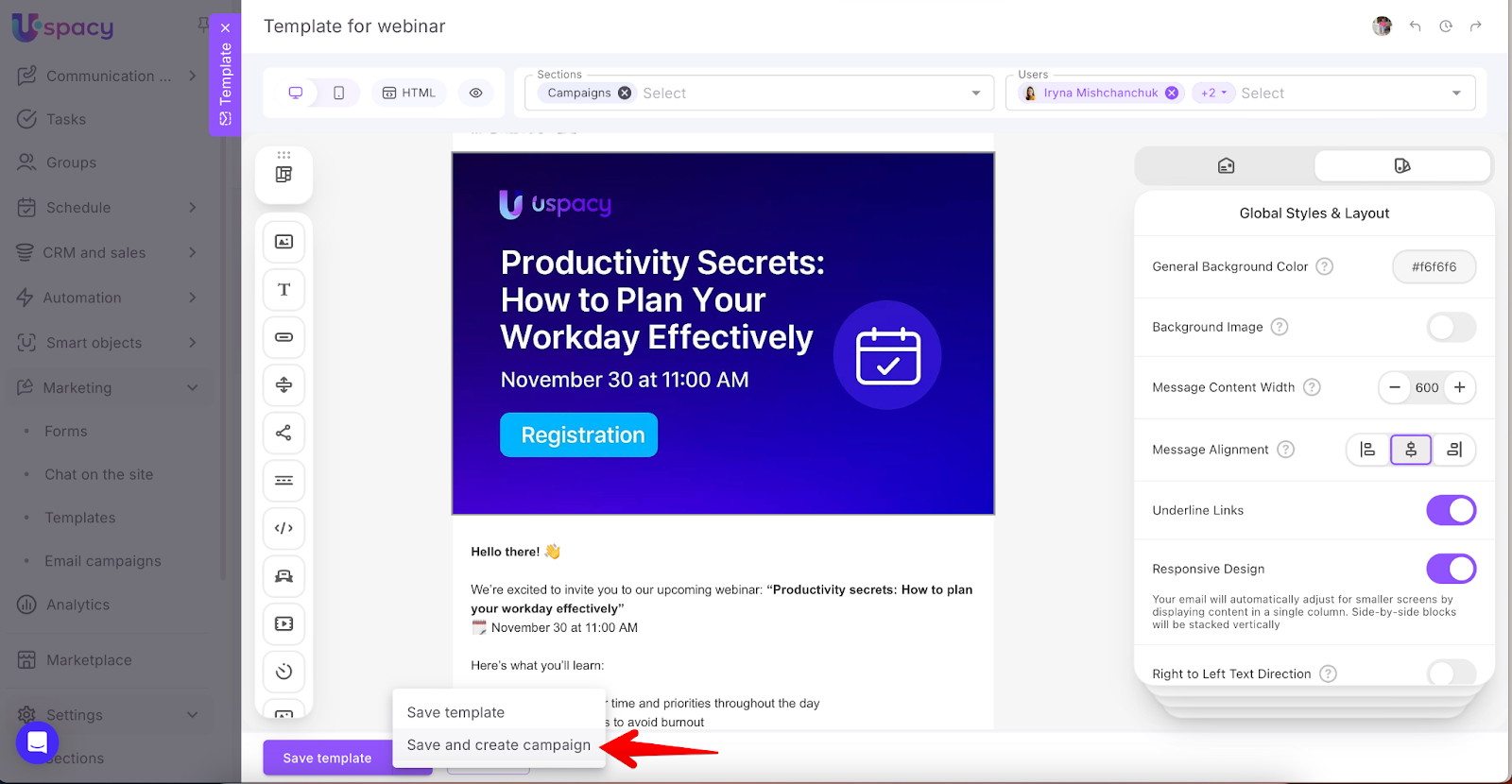Image resolution: width=1512 pixels, height=784 pixels.
Task: Click the General Background Color swatch
Action: pos(1433,266)
